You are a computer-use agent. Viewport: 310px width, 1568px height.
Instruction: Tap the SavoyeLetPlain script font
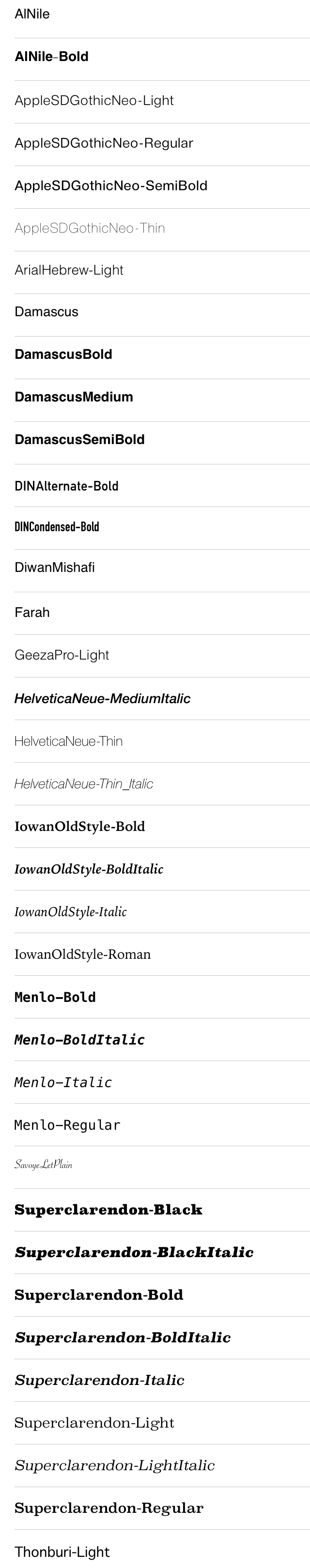click(x=155, y=1167)
